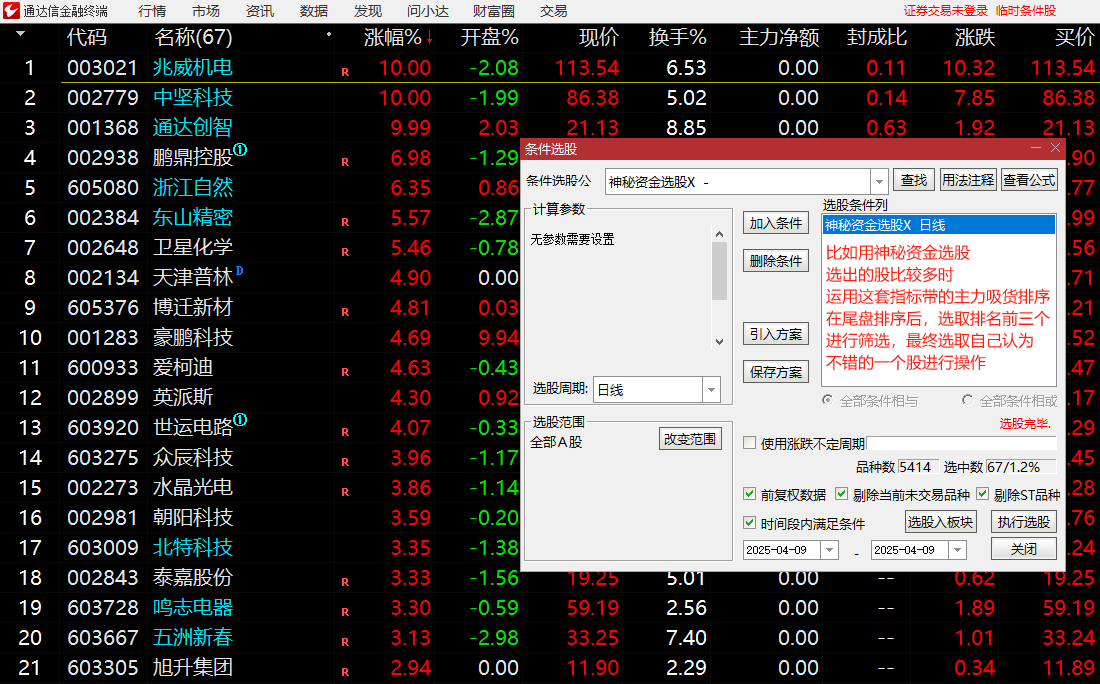This screenshot has height=684, width=1100.
Task: Sort by the 主力净额 column header
Action: (x=779, y=37)
